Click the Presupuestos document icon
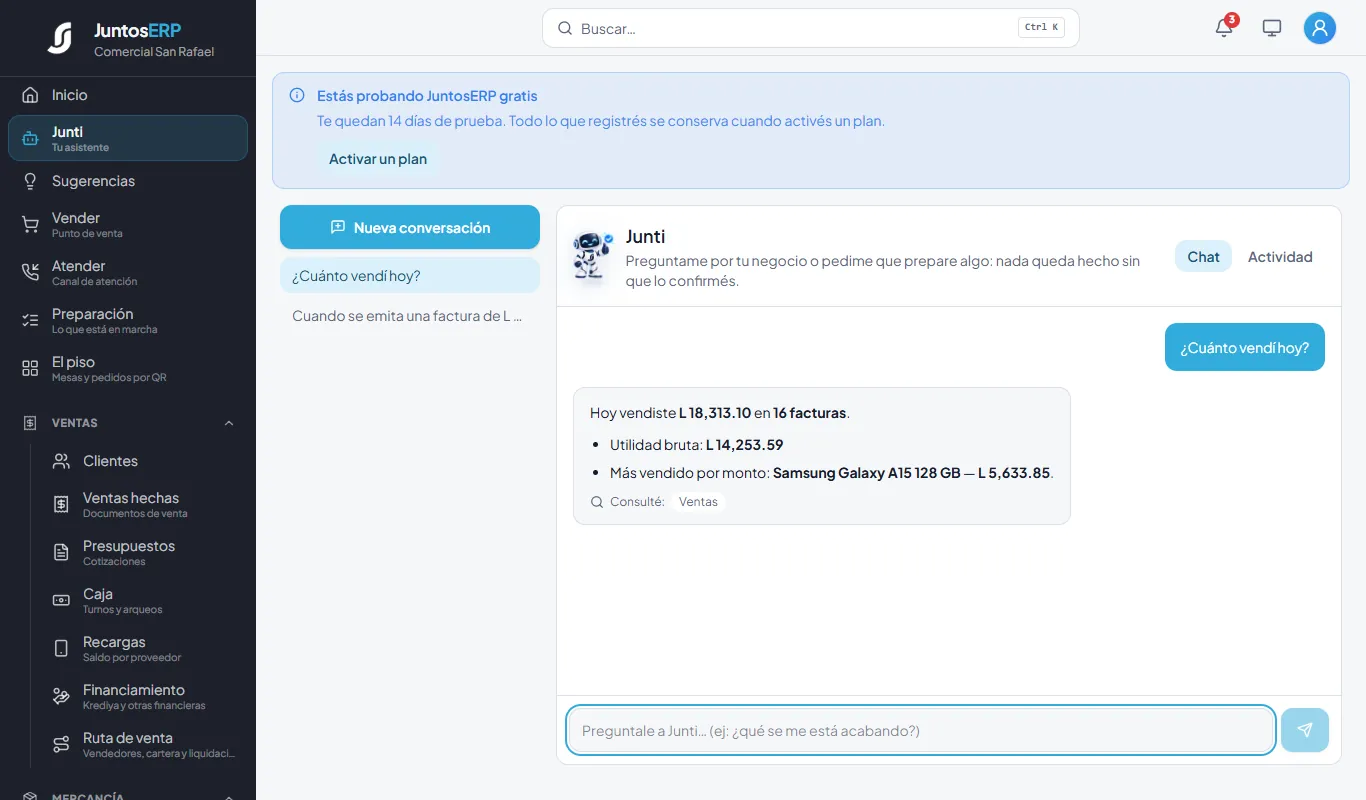 click(61, 552)
